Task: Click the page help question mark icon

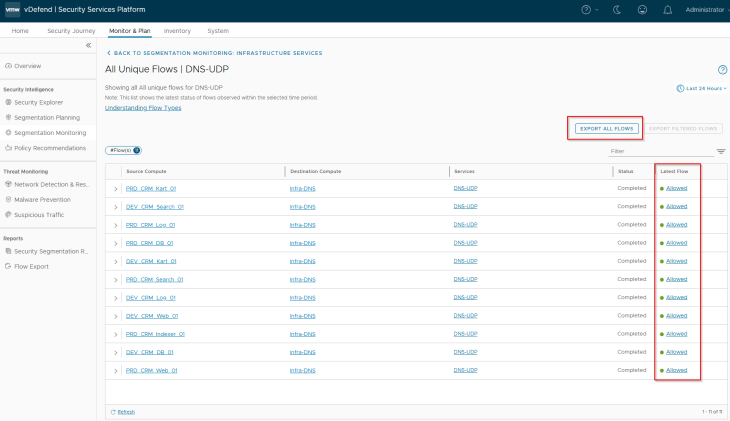Action: click(x=722, y=70)
